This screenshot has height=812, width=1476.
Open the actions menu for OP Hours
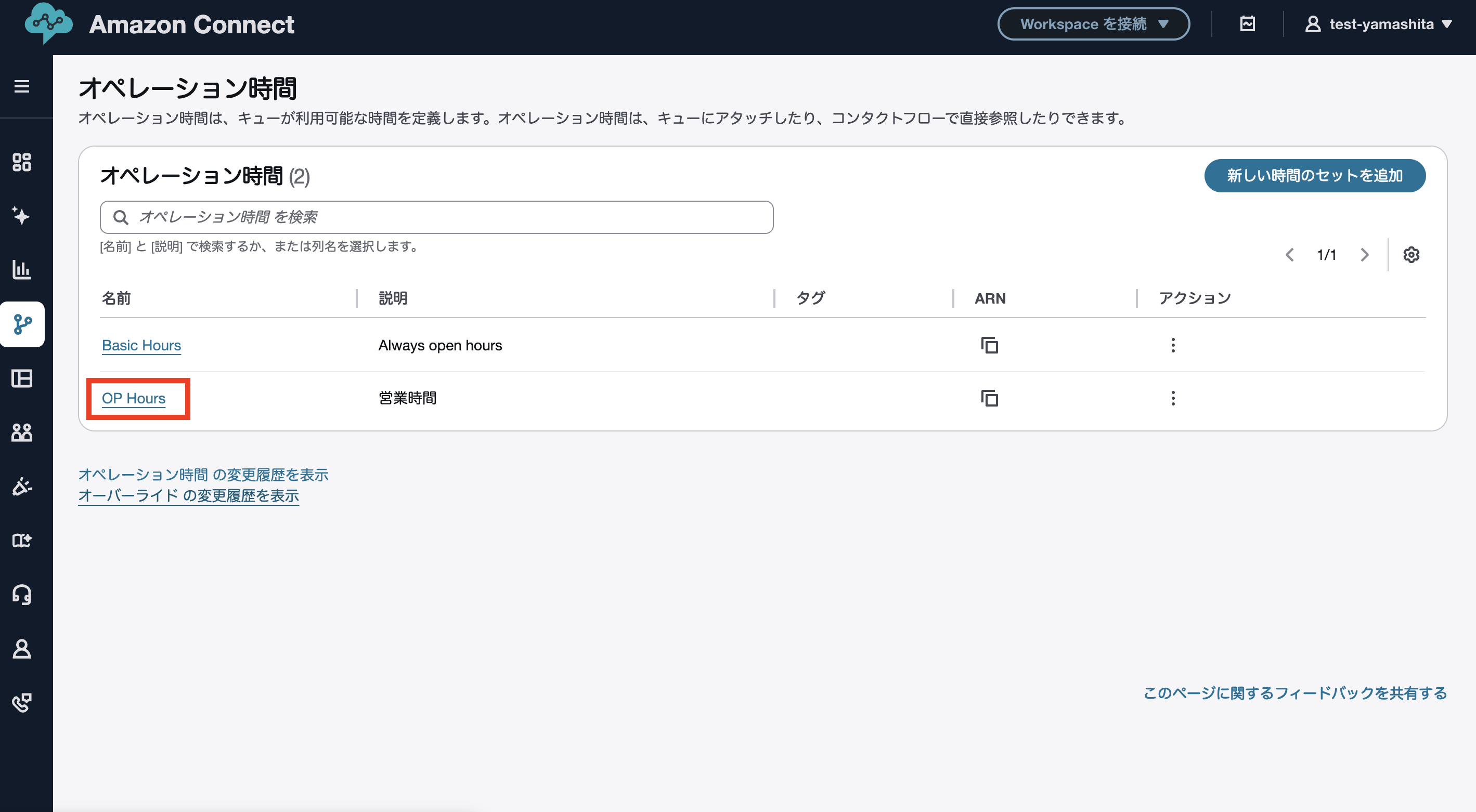1172,398
